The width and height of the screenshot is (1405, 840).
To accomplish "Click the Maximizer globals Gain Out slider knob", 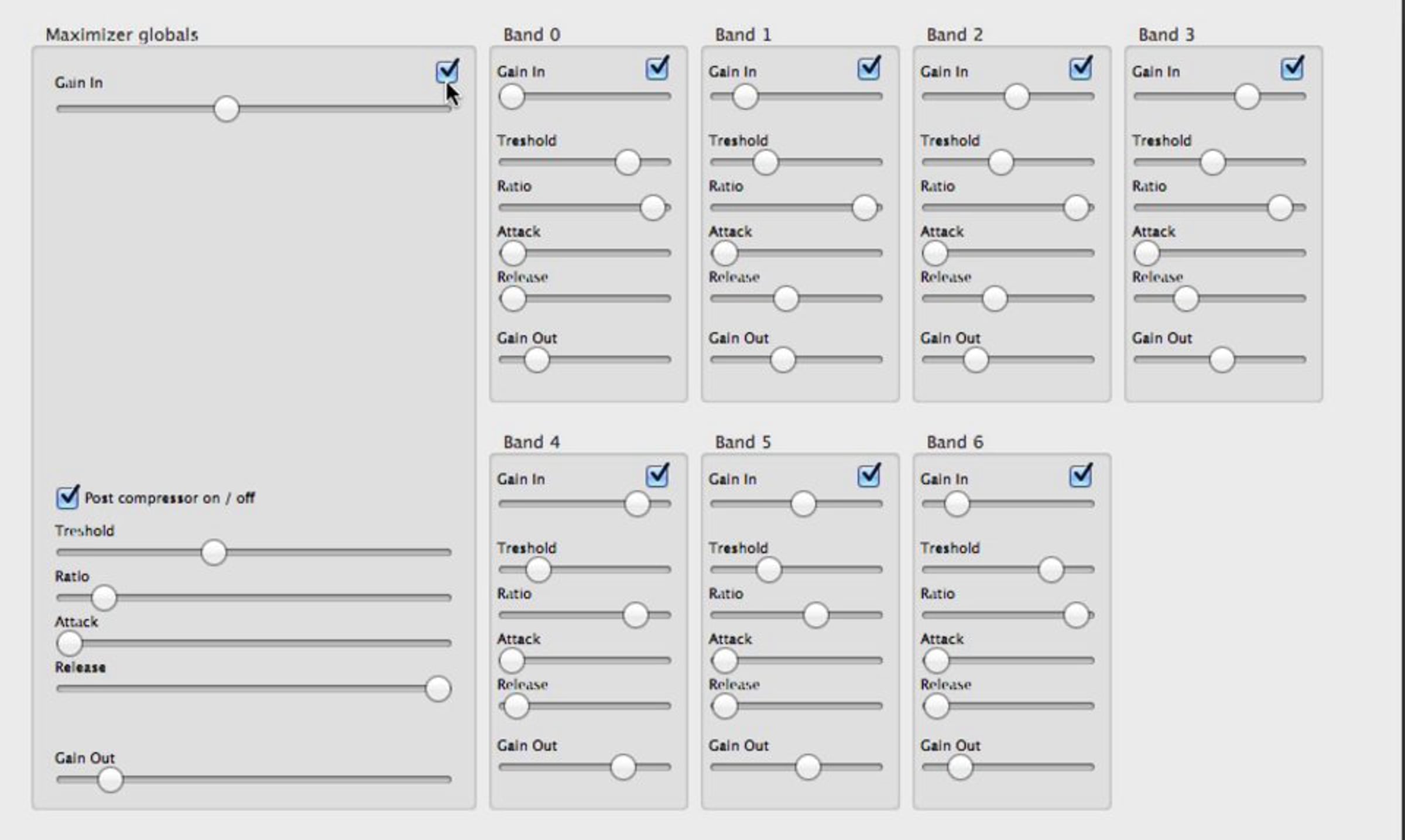I will point(110,780).
